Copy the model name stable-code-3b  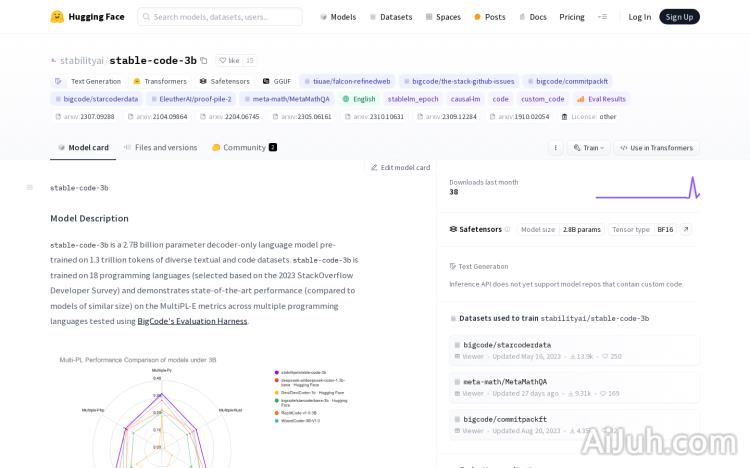[204, 61]
